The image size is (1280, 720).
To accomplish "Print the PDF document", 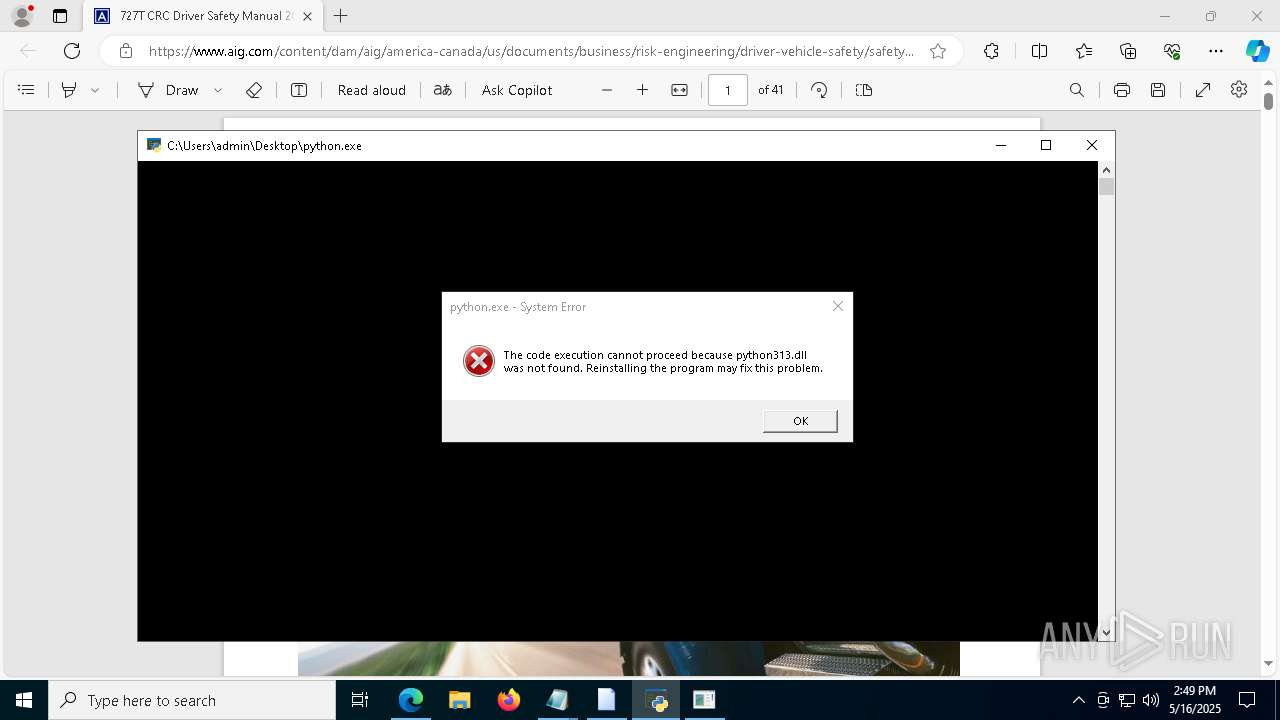I will pos(1122,90).
